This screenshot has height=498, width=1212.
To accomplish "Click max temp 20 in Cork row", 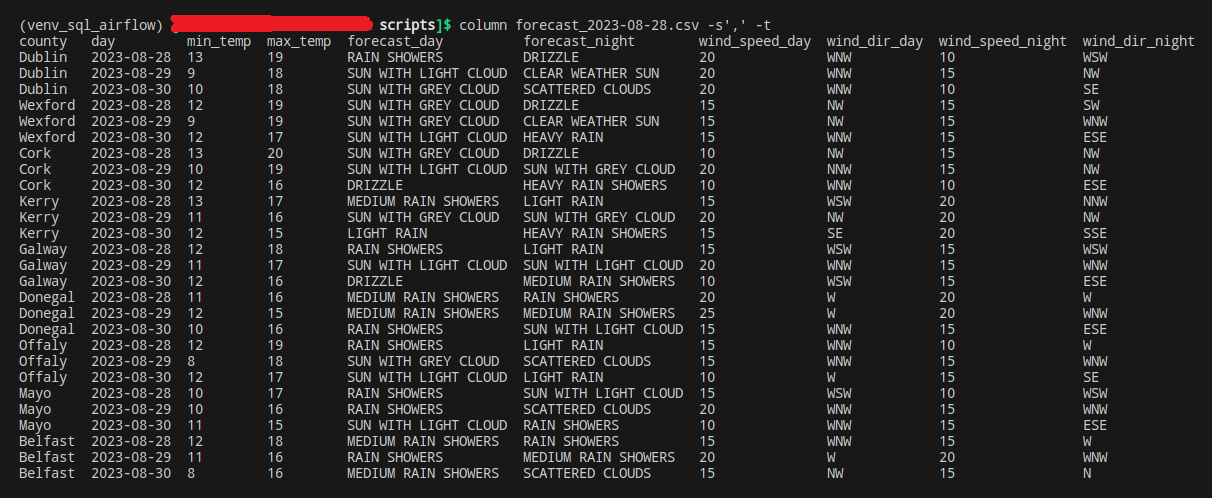I will (x=275, y=153).
